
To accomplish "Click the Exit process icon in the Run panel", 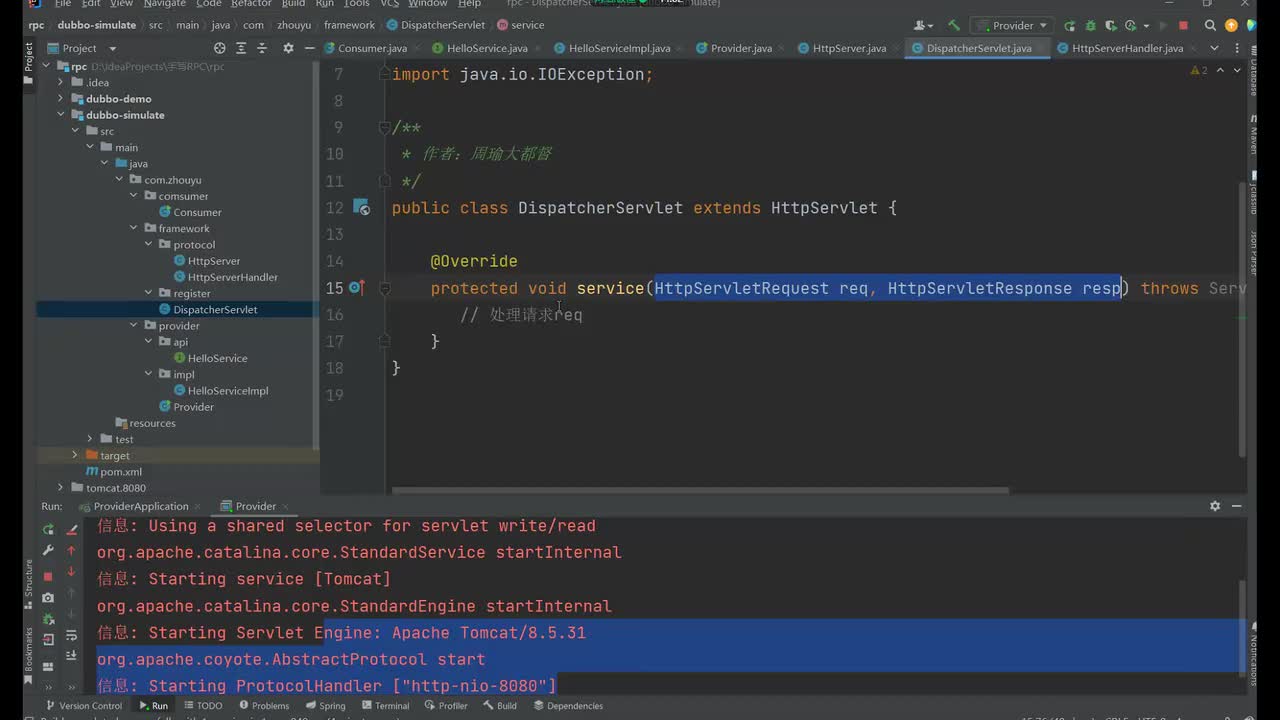I will pos(47,641).
